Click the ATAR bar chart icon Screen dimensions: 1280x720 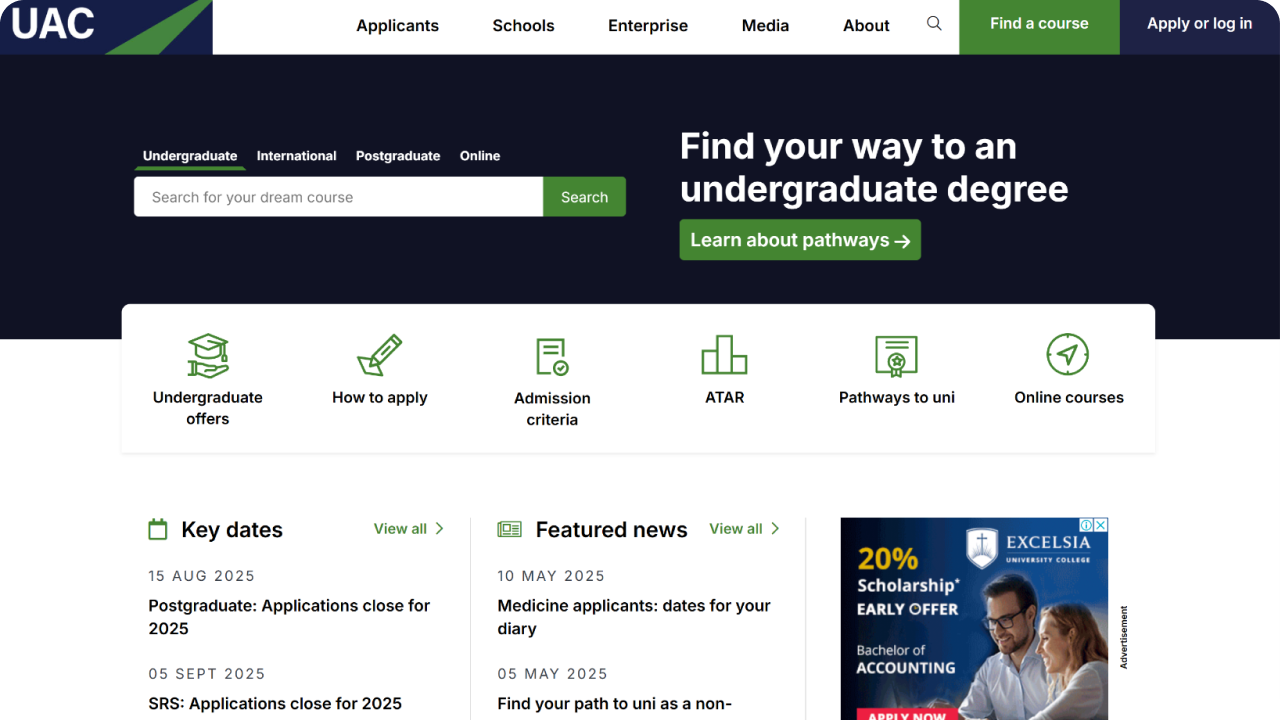pos(724,355)
